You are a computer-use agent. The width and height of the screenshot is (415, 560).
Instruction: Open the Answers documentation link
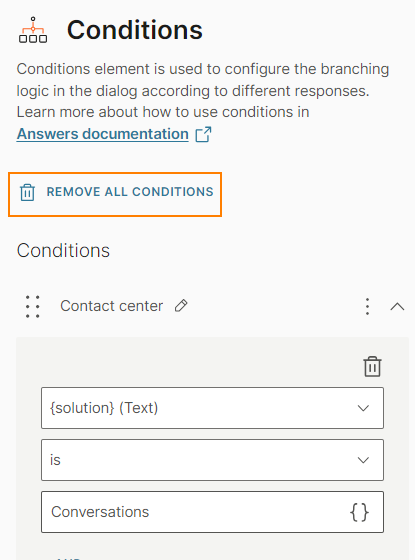(x=102, y=134)
